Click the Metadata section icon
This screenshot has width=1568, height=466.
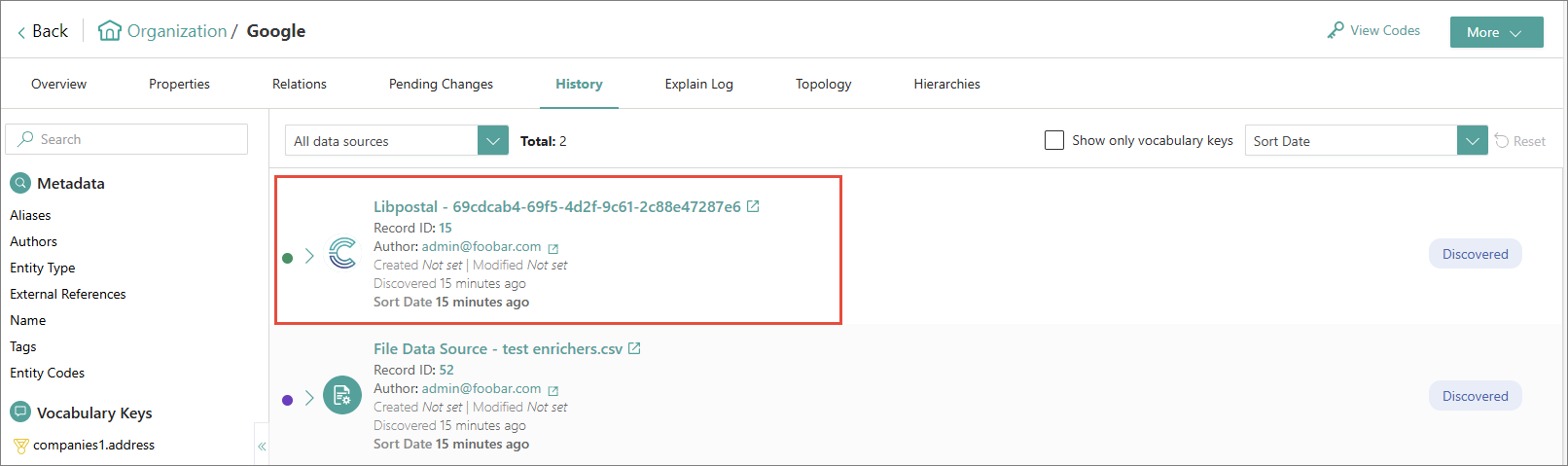click(20, 183)
